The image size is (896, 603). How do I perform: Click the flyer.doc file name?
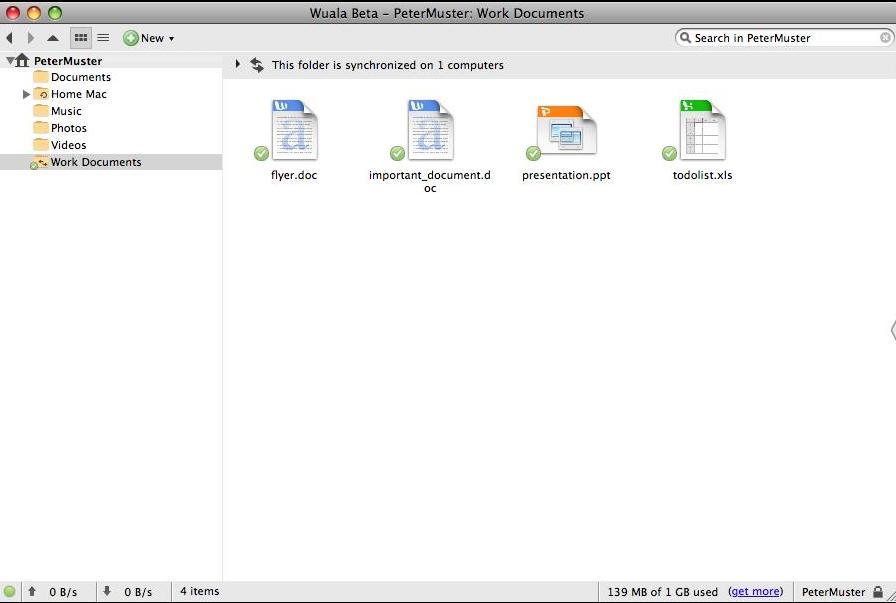294,175
